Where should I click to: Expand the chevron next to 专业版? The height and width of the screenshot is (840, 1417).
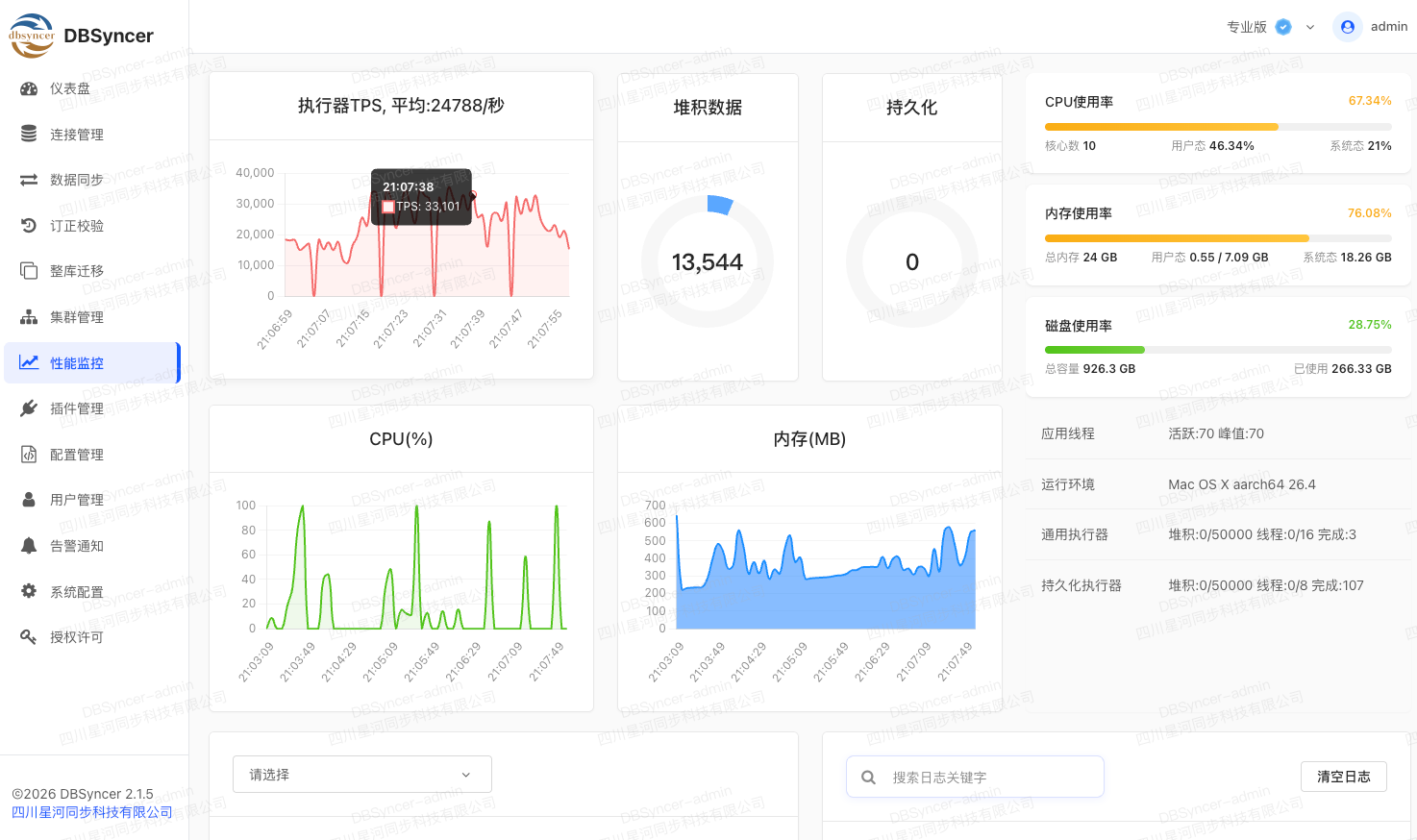1310,27
